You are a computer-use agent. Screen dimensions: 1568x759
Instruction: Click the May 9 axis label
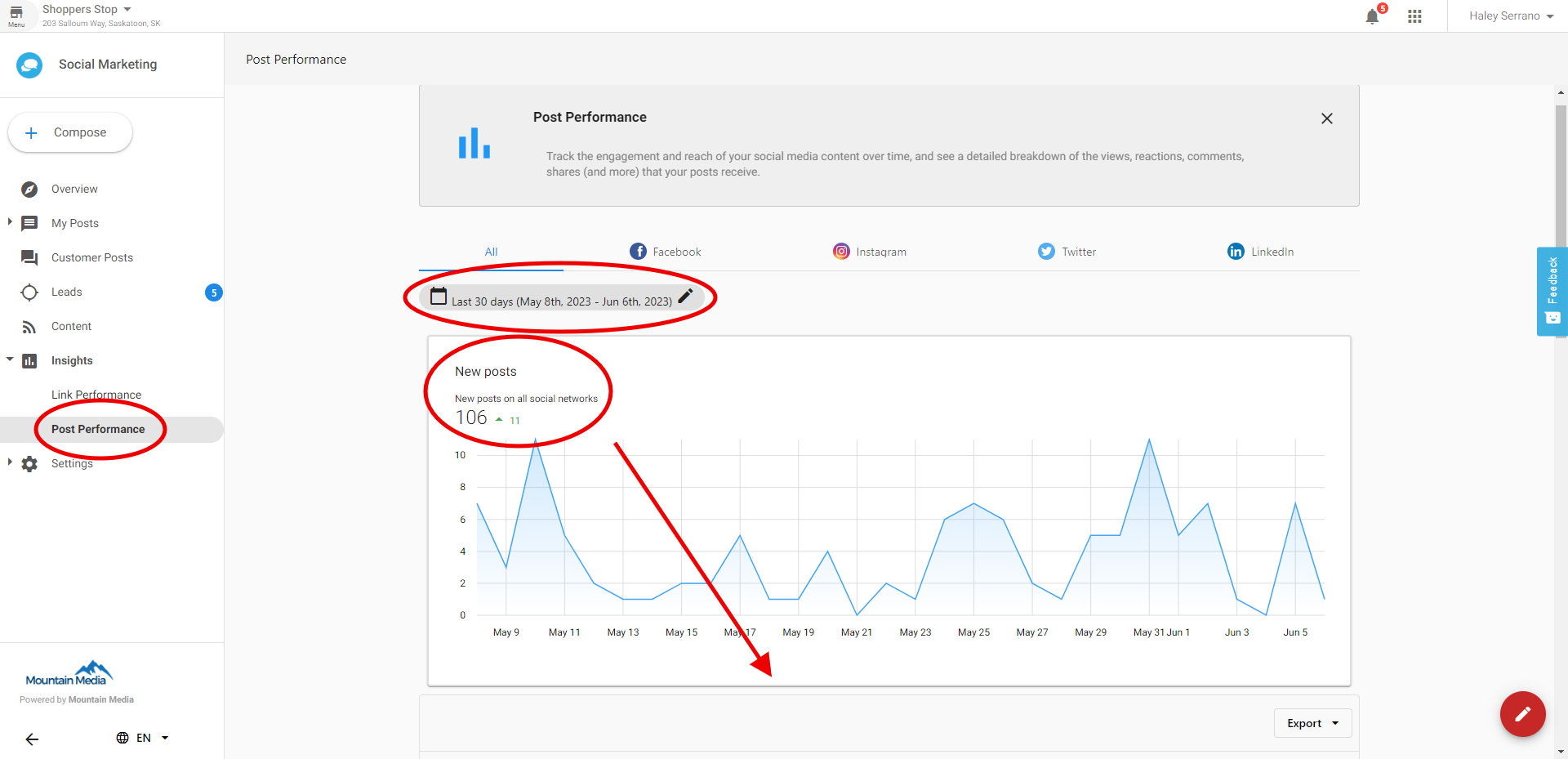tap(506, 632)
